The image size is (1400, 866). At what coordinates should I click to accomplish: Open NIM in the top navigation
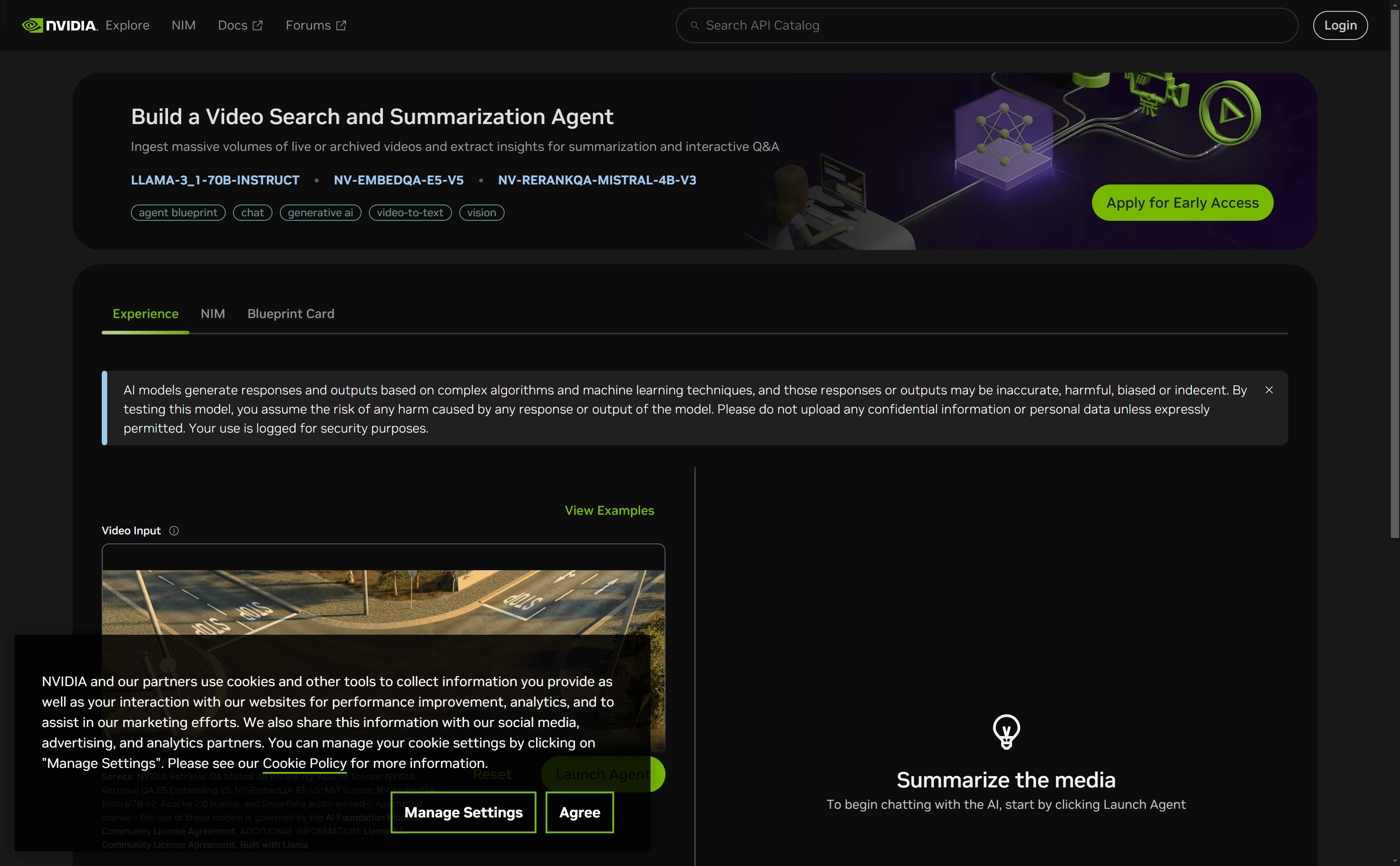tap(183, 25)
